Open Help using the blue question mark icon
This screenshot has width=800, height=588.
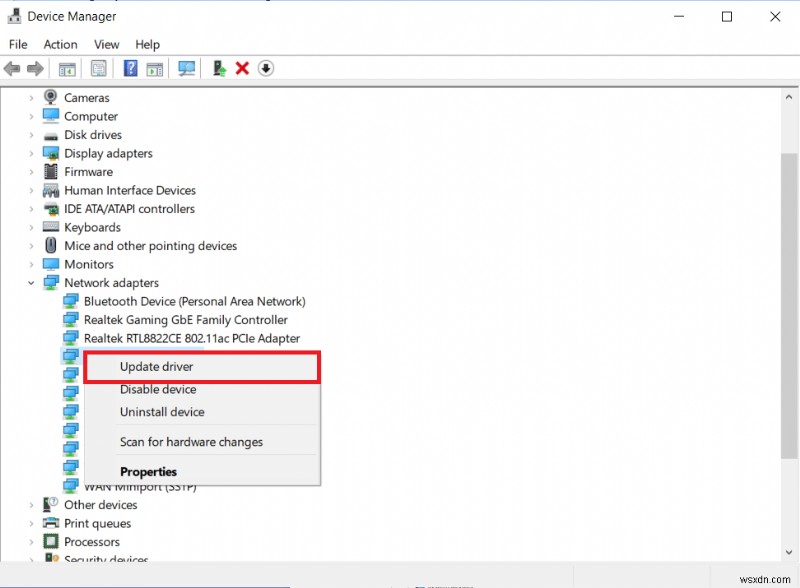tap(131, 68)
